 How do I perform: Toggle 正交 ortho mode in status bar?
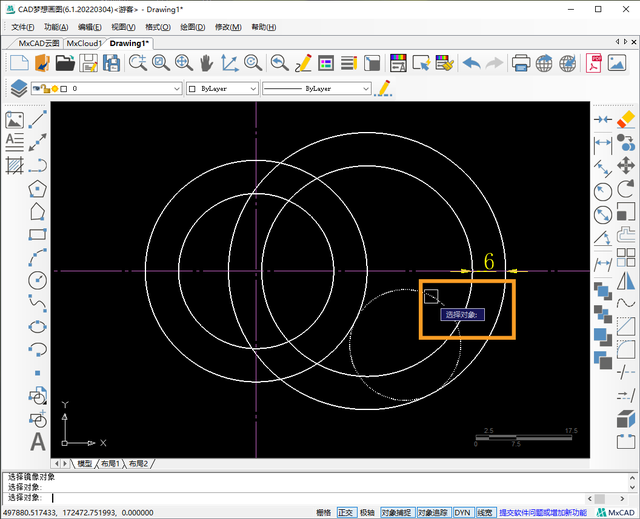tap(346, 512)
